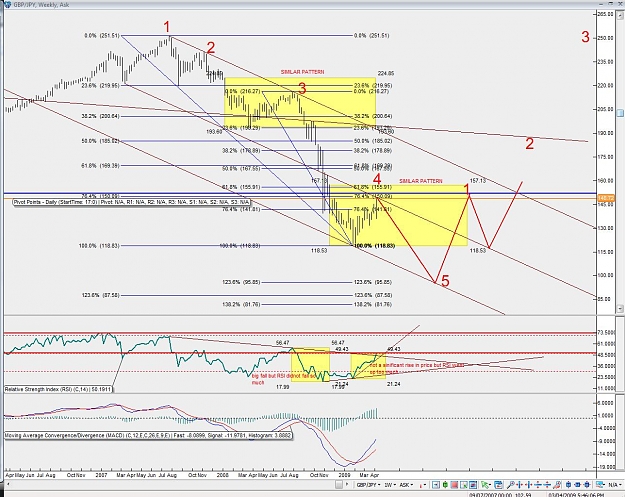Click the small right-arrow beside the gray square
The height and width of the screenshot is (497, 625).
[347, 484]
